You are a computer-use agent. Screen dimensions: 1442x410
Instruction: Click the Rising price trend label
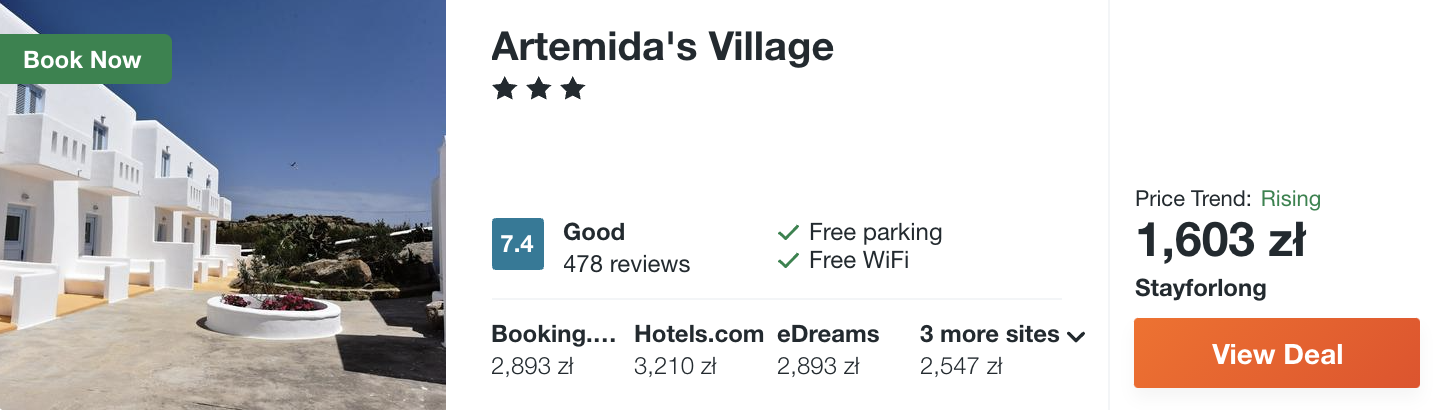(1290, 199)
